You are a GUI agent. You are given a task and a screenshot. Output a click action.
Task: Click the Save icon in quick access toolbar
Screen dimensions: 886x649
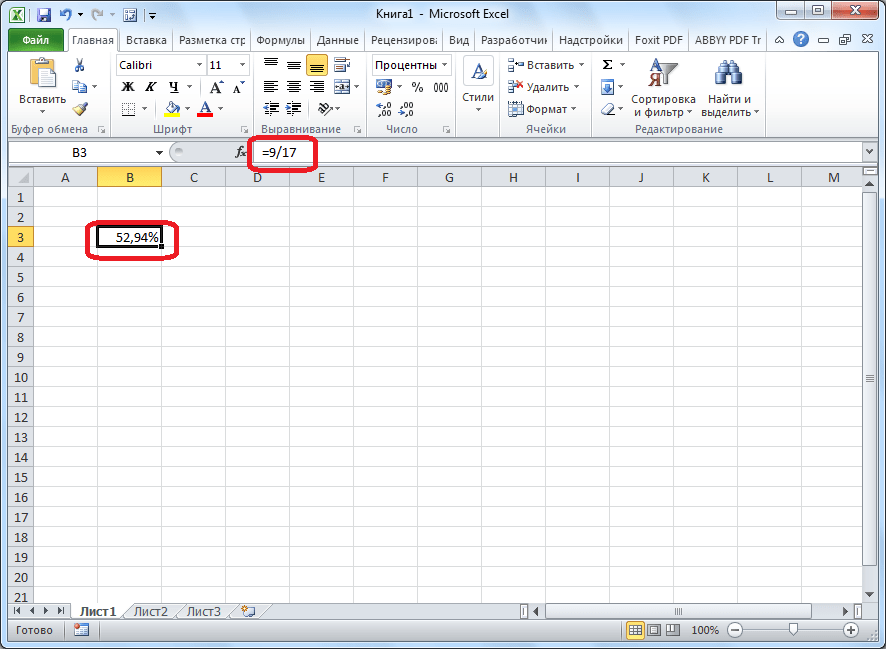[x=44, y=15]
